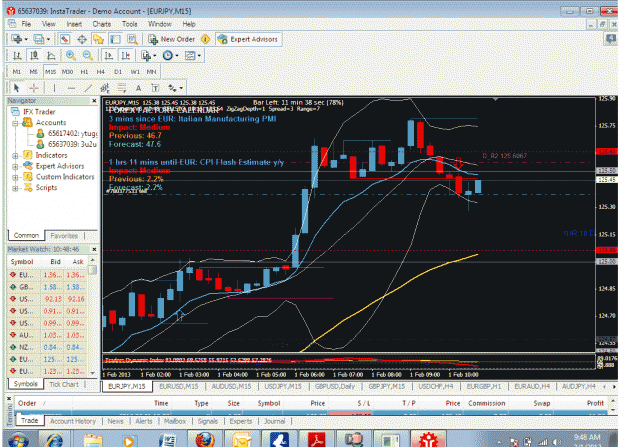Switch to the W1 timeframe
Screen dimensions: 625x447
(135, 72)
